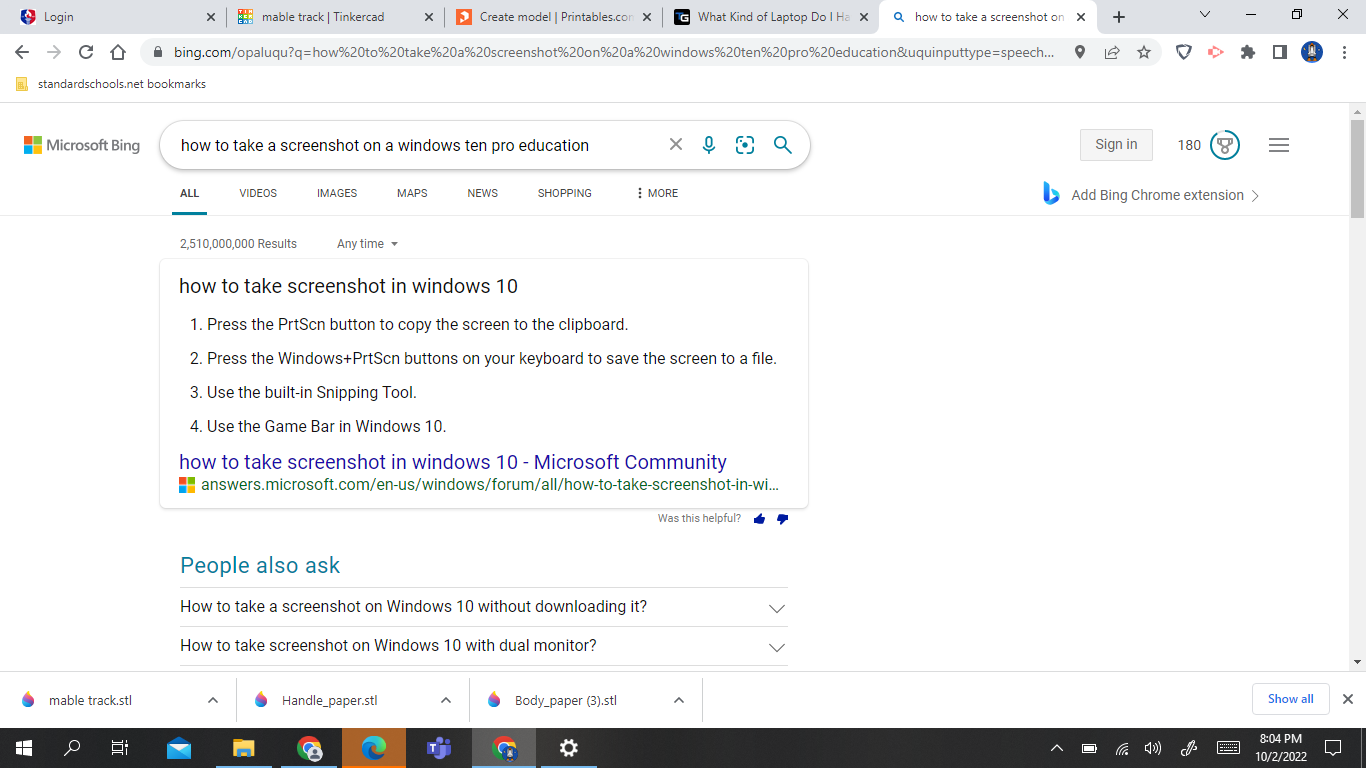
Task: Go to the browser home page
Action: [118, 52]
